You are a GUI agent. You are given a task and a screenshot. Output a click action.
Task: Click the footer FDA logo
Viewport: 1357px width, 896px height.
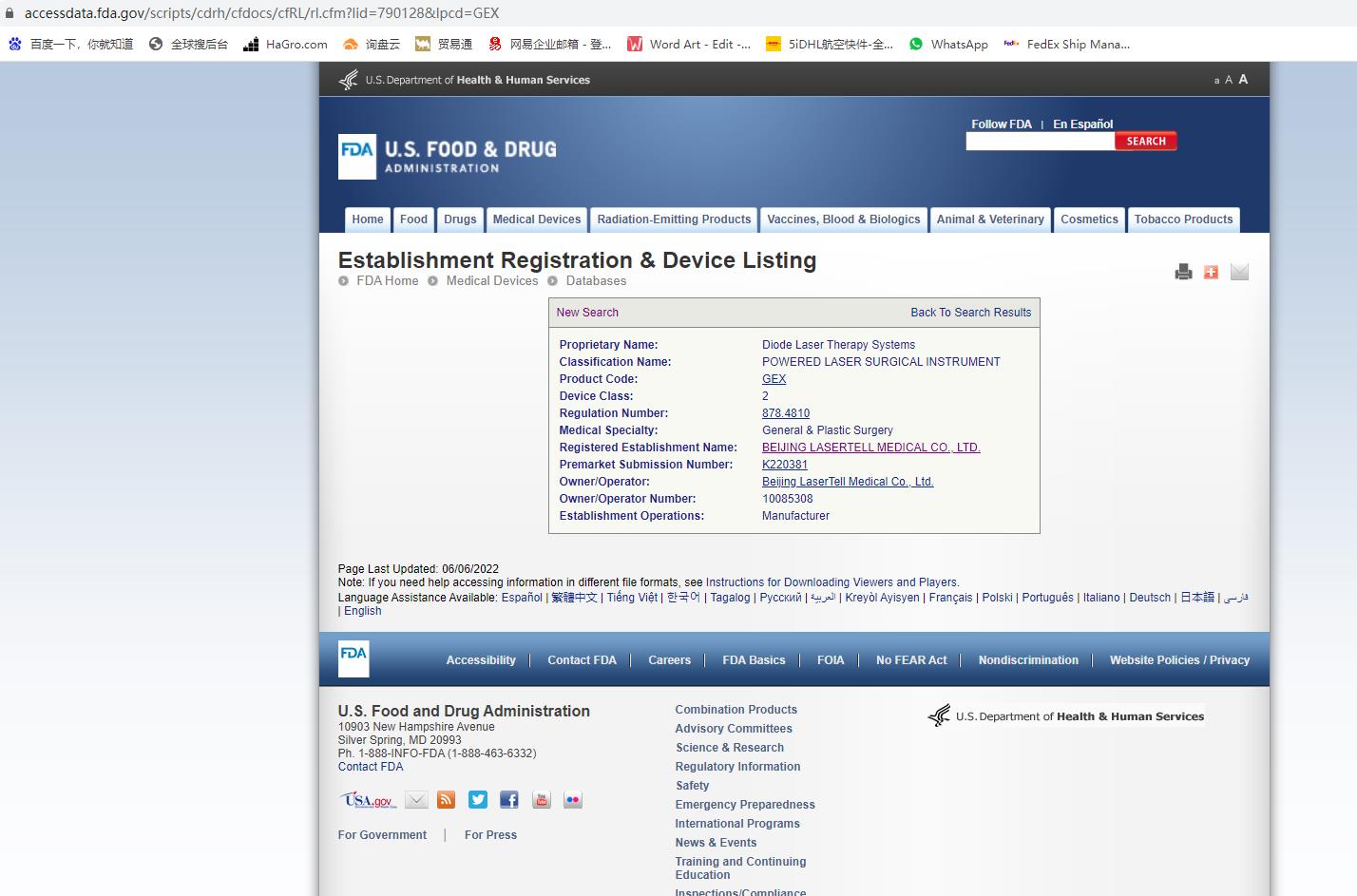[354, 658]
